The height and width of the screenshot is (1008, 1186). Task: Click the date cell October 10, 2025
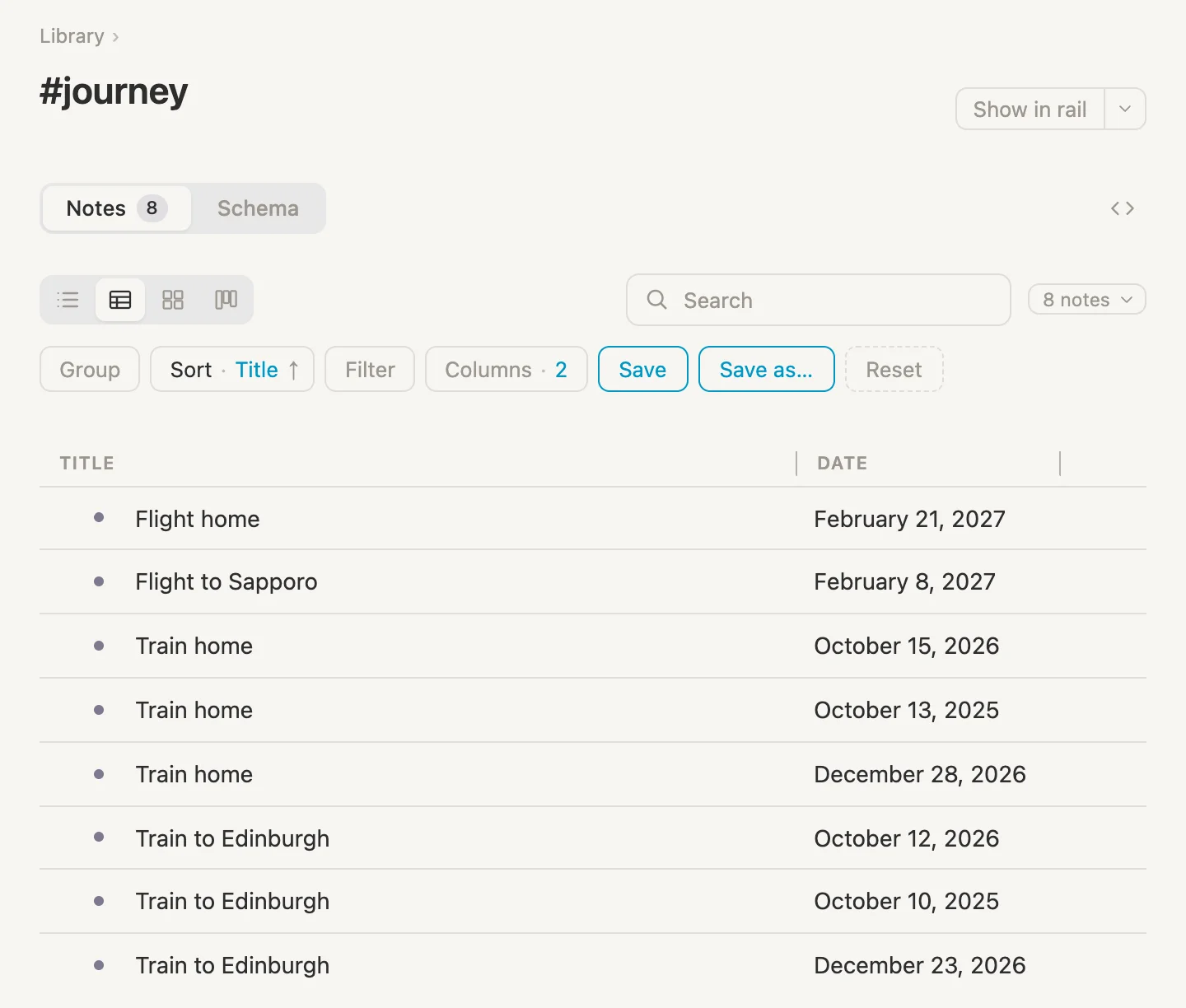907,901
